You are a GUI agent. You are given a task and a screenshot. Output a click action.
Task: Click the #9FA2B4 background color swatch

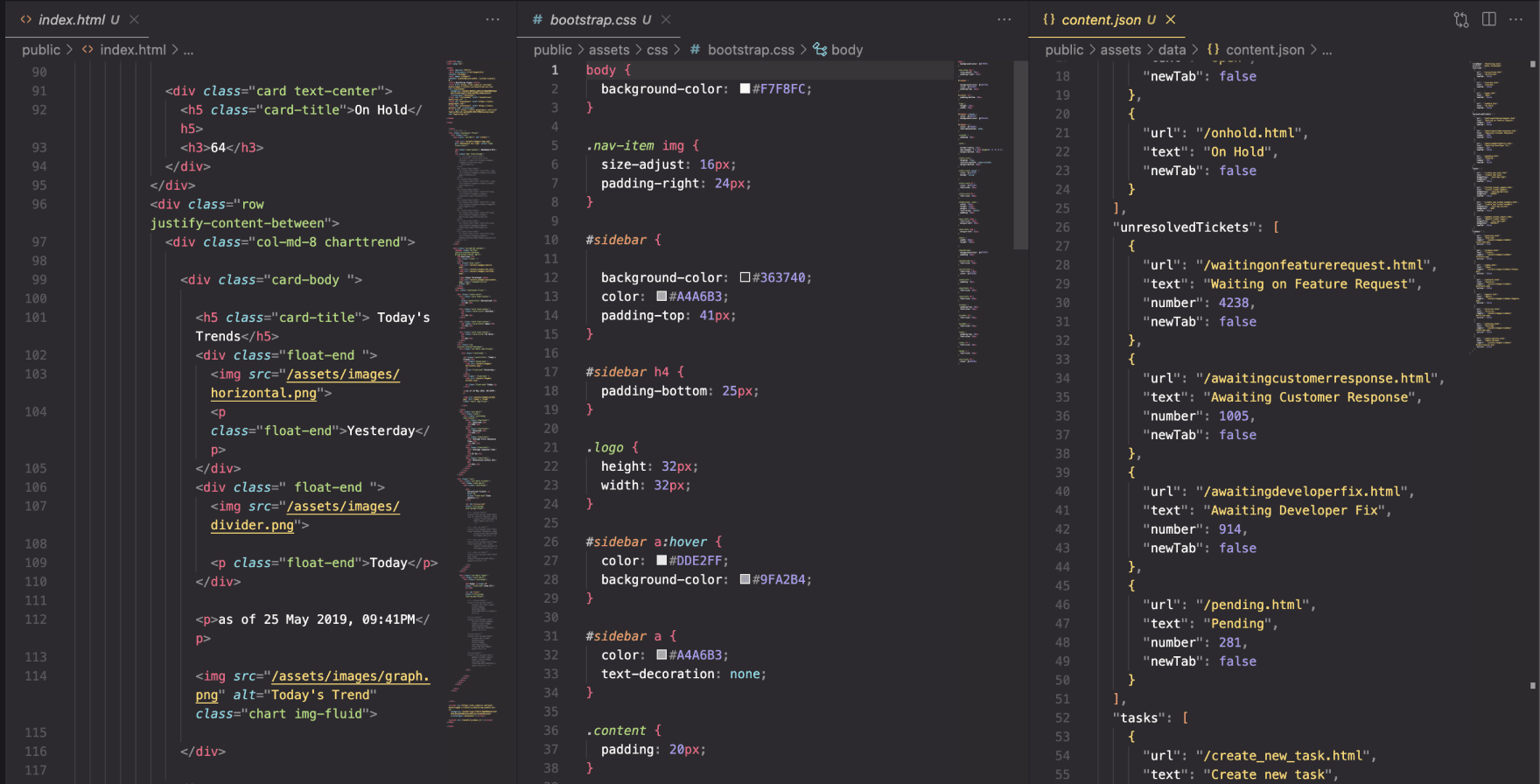coord(745,579)
